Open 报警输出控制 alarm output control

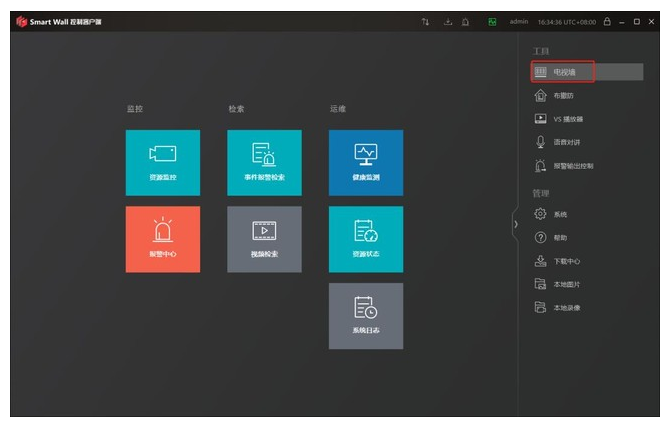pos(572,166)
